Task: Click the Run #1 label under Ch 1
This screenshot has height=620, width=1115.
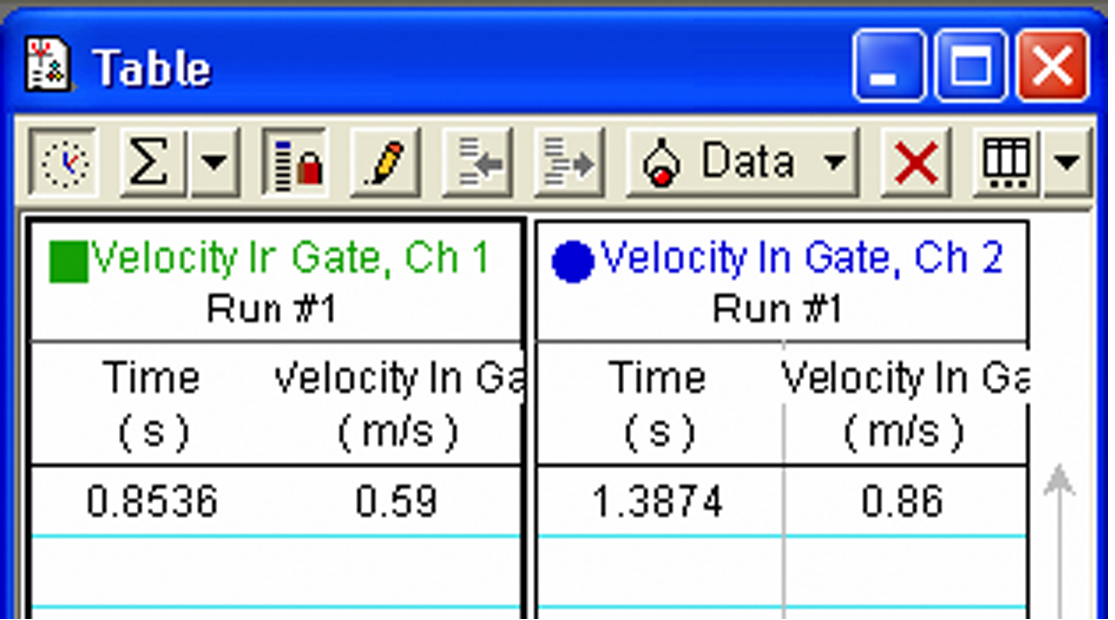Action: (270, 305)
